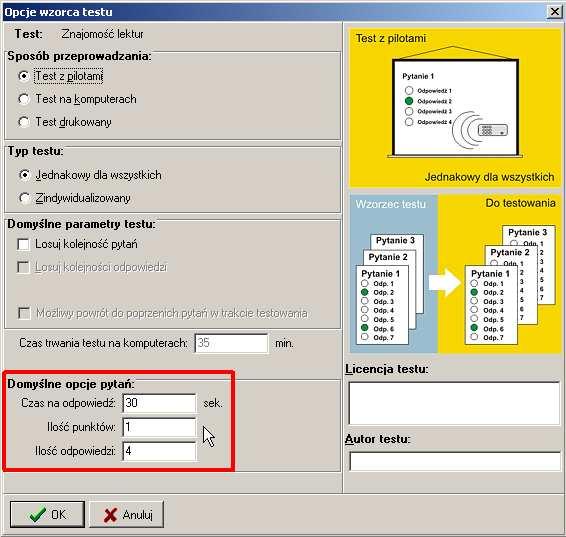Close the 'Opcje wzorca testu' dialog
The image size is (566, 537).
[554, 12]
